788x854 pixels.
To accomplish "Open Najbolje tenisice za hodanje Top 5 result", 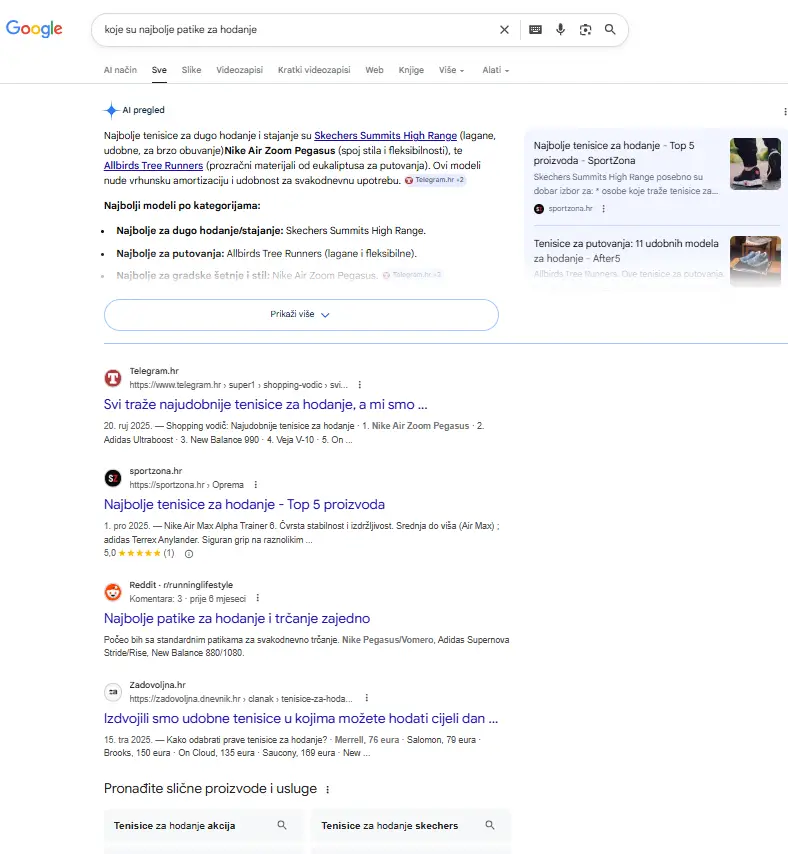I will 245,505.
